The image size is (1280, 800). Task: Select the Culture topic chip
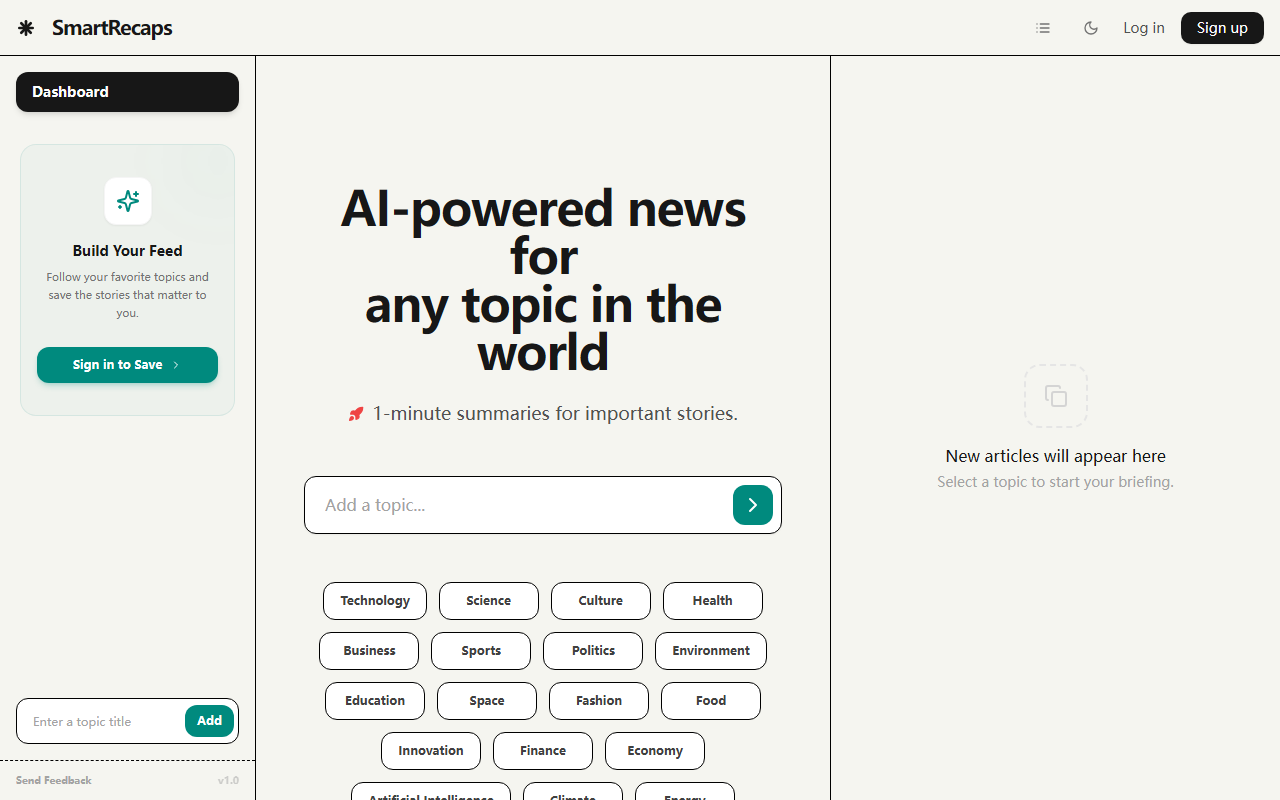point(601,601)
